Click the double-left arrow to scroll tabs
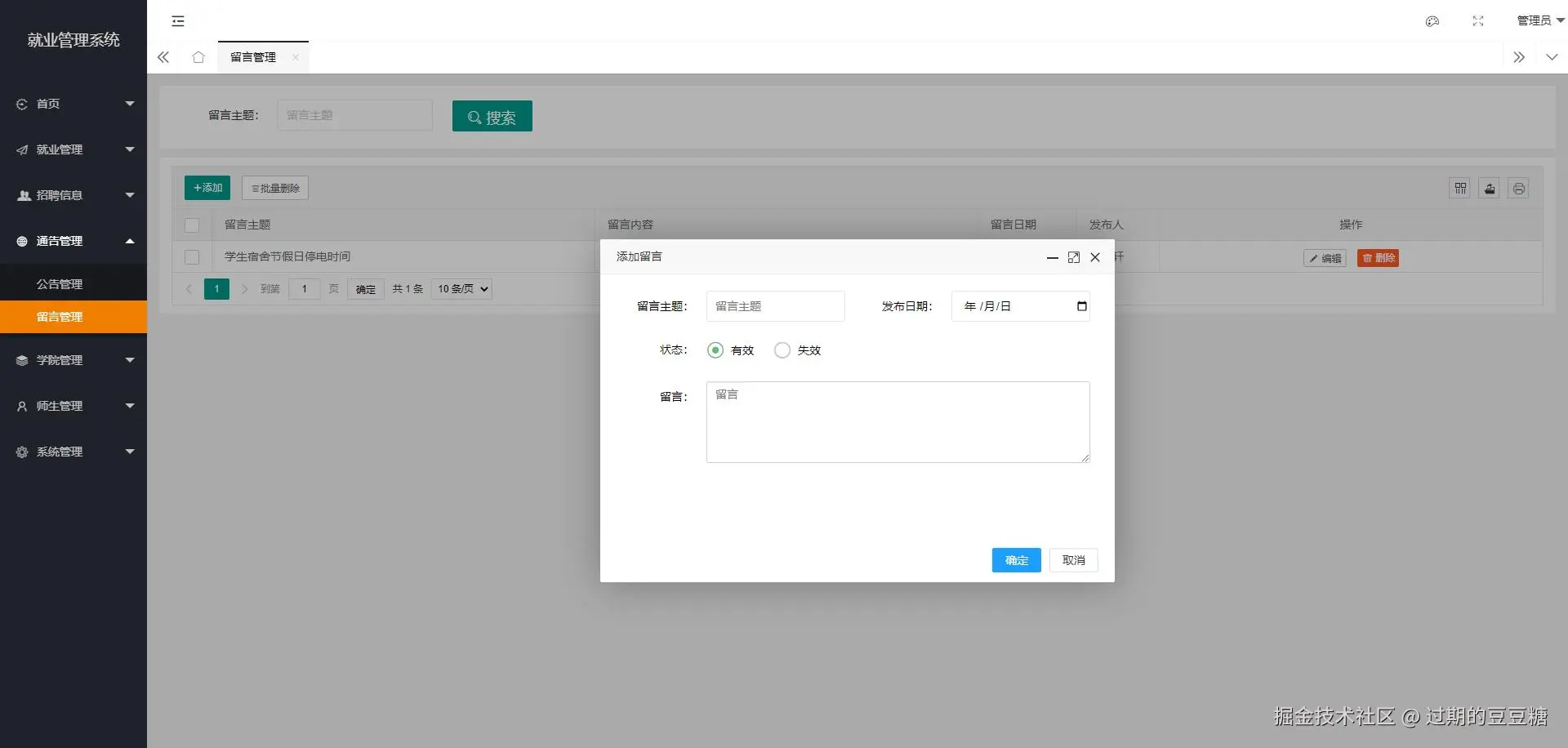Viewport: 1568px width, 748px height. click(x=163, y=57)
